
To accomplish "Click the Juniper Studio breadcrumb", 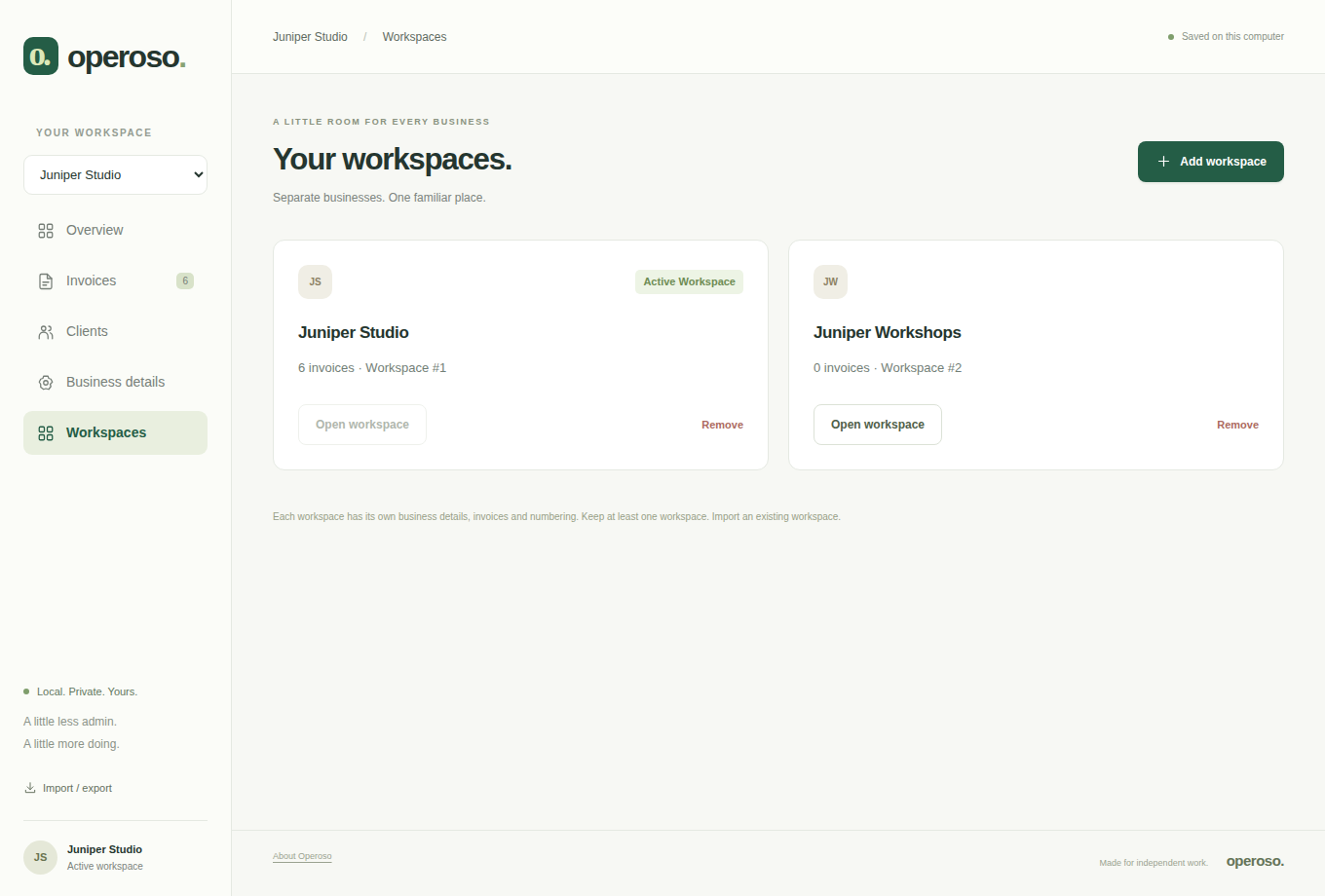I will (310, 37).
